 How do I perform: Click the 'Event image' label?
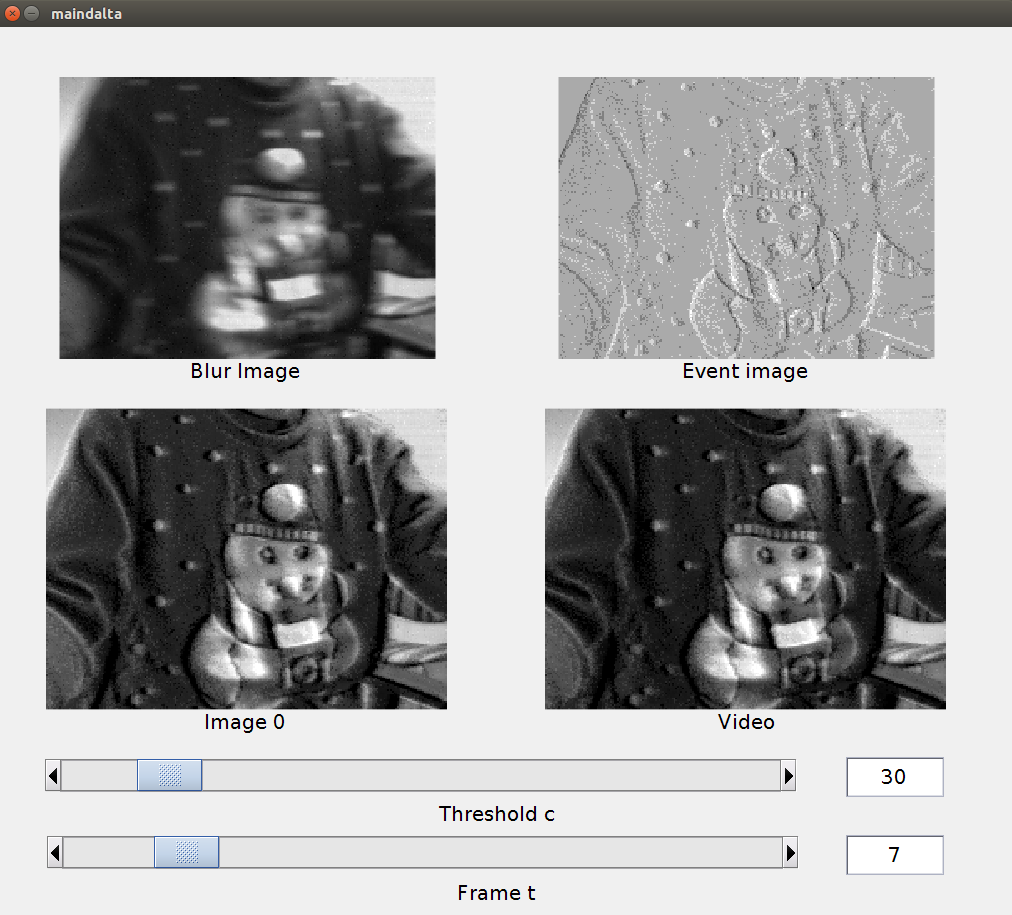(x=745, y=371)
